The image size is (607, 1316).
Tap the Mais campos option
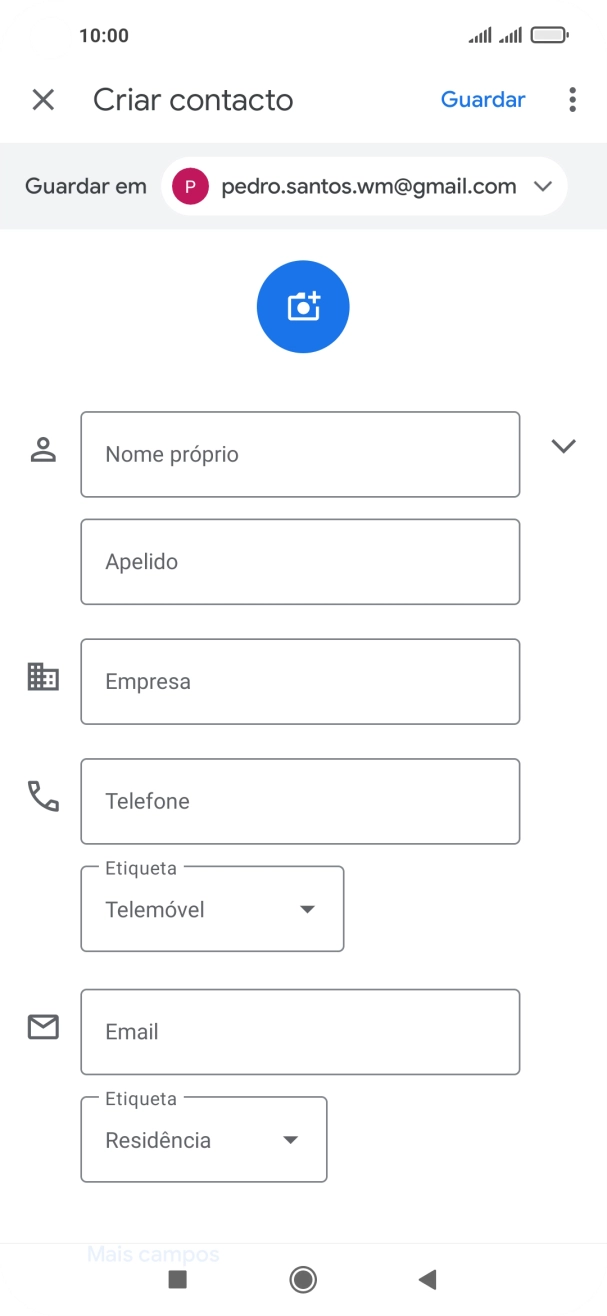click(154, 1253)
